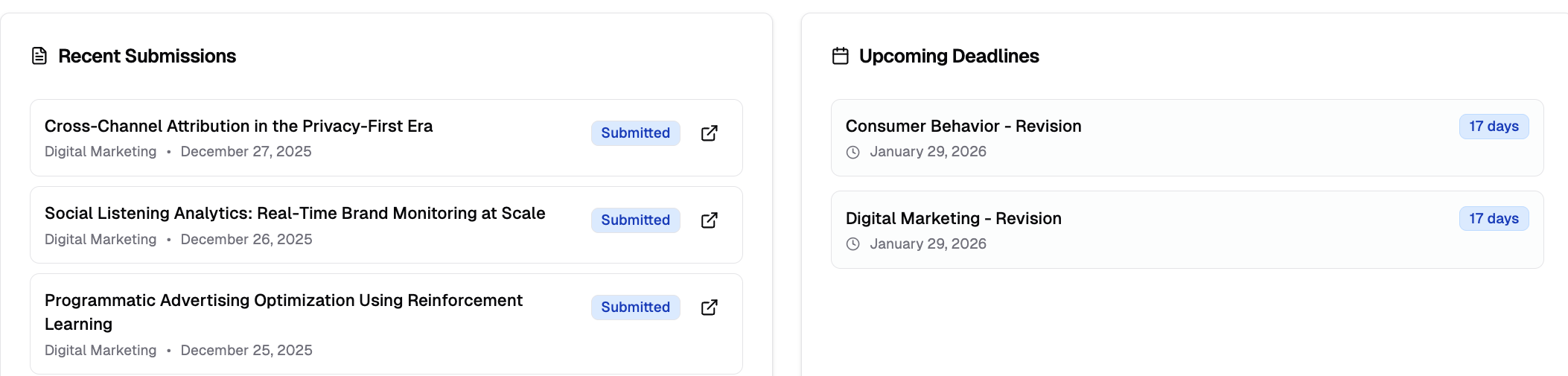Click the Upcoming Deadlines heading
The width and height of the screenshot is (1568, 376).
[949, 56]
